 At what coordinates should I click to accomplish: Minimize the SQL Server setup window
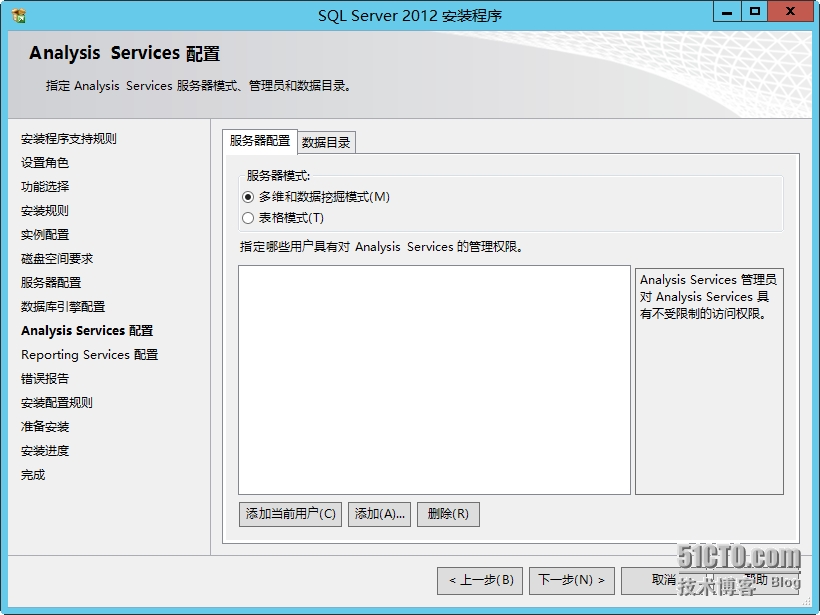(727, 12)
